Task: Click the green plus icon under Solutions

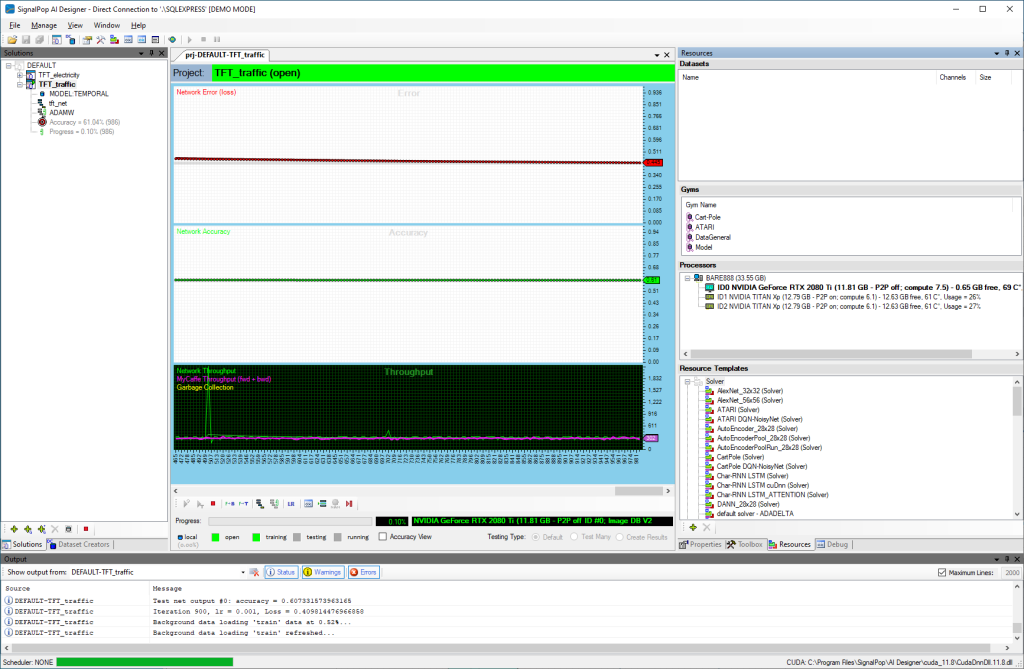Action: 13,528
